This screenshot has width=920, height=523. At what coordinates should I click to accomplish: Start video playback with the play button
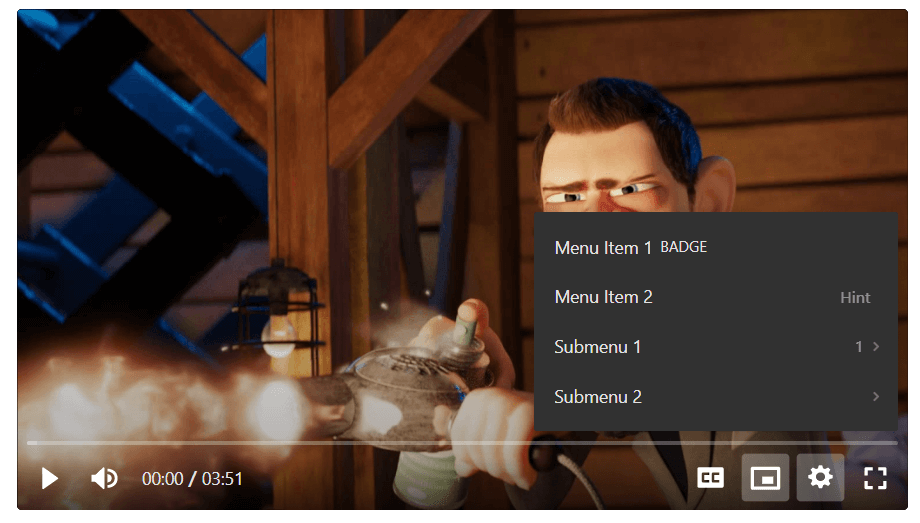pos(50,478)
